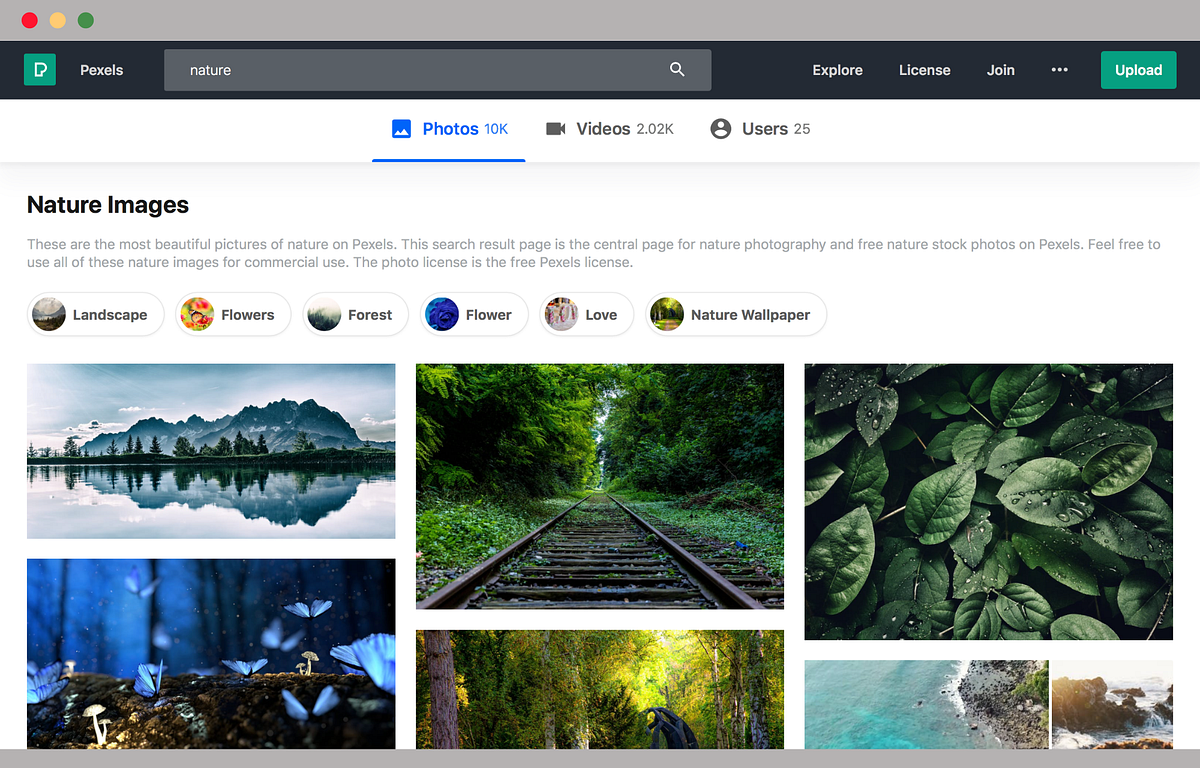
Task: Select the Love filter chip
Action: click(586, 314)
